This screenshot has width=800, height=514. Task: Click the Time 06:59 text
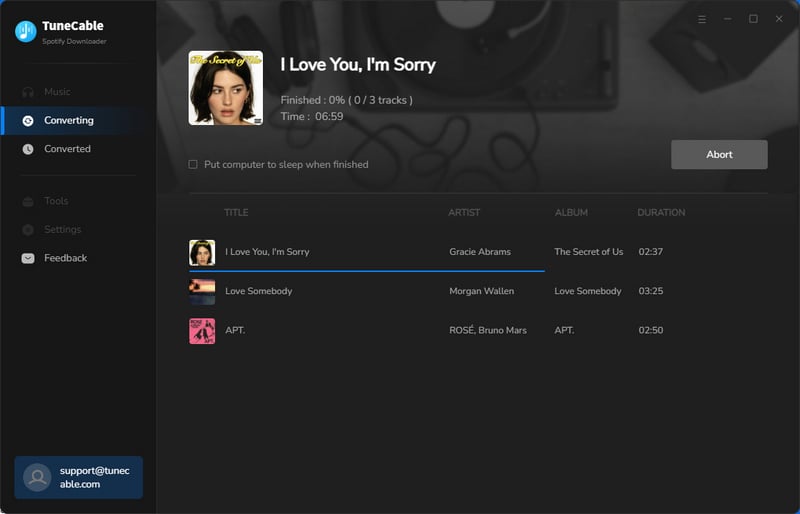(312, 116)
